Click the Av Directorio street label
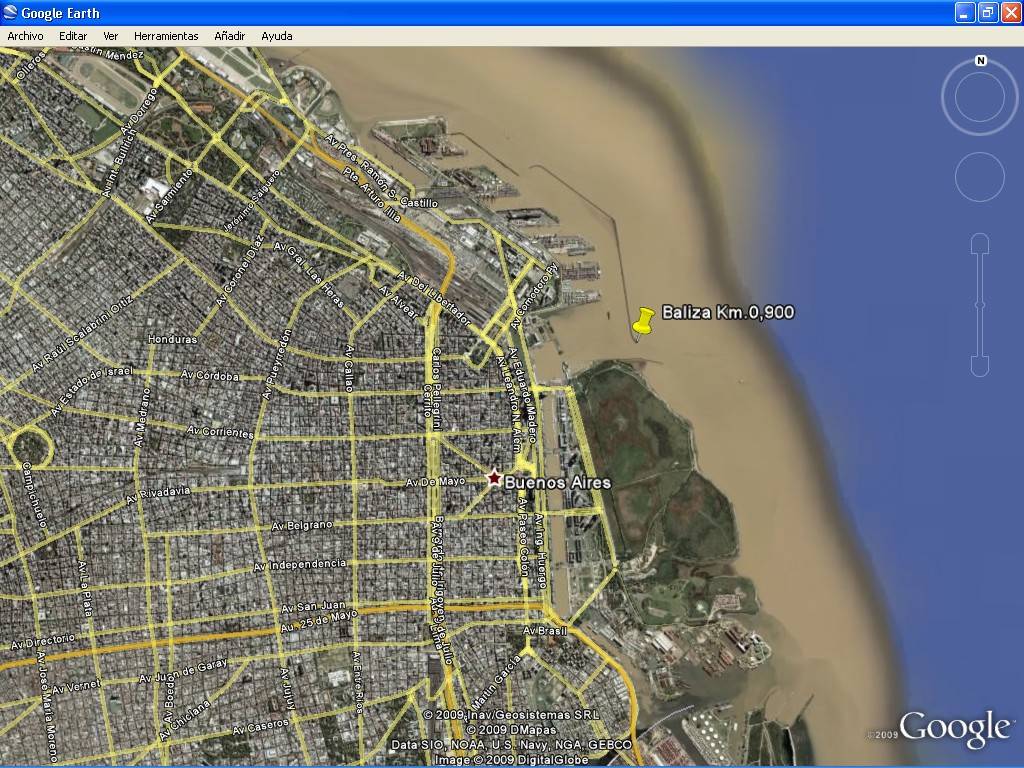 pyautogui.click(x=42, y=641)
